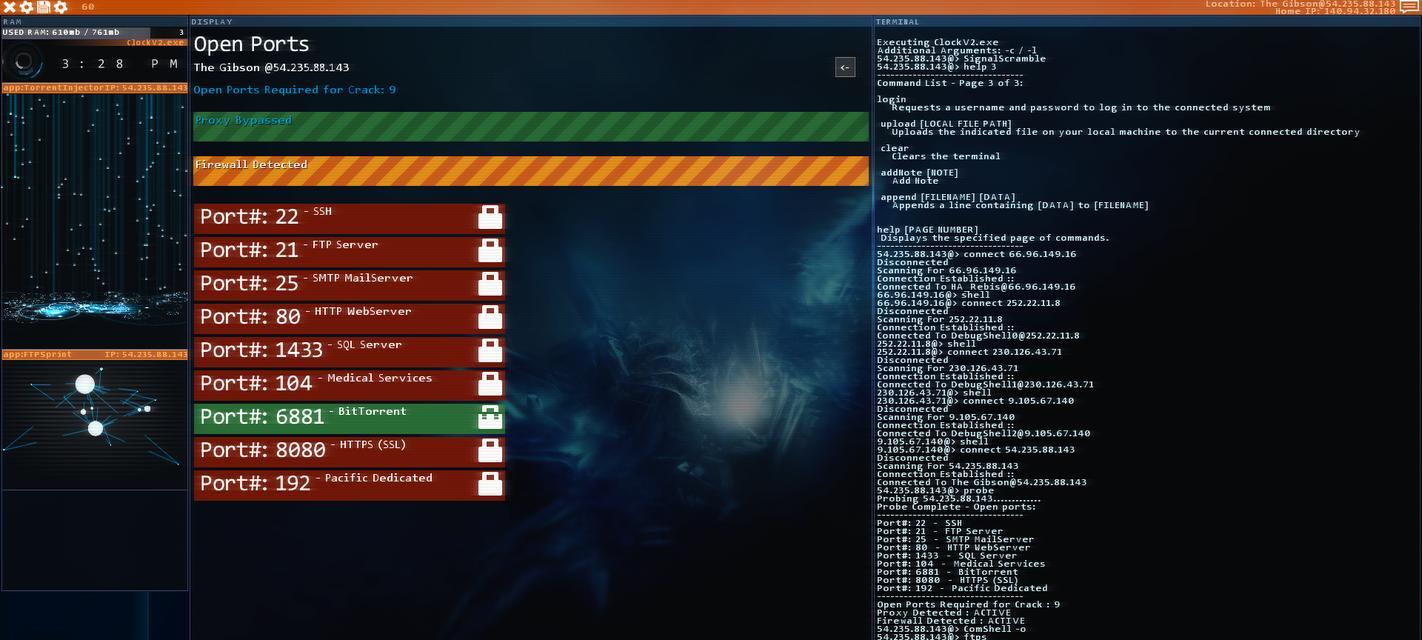
Task: Click 'append [FILENAME] [DATA]' terminal line
Action: coord(948,197)
